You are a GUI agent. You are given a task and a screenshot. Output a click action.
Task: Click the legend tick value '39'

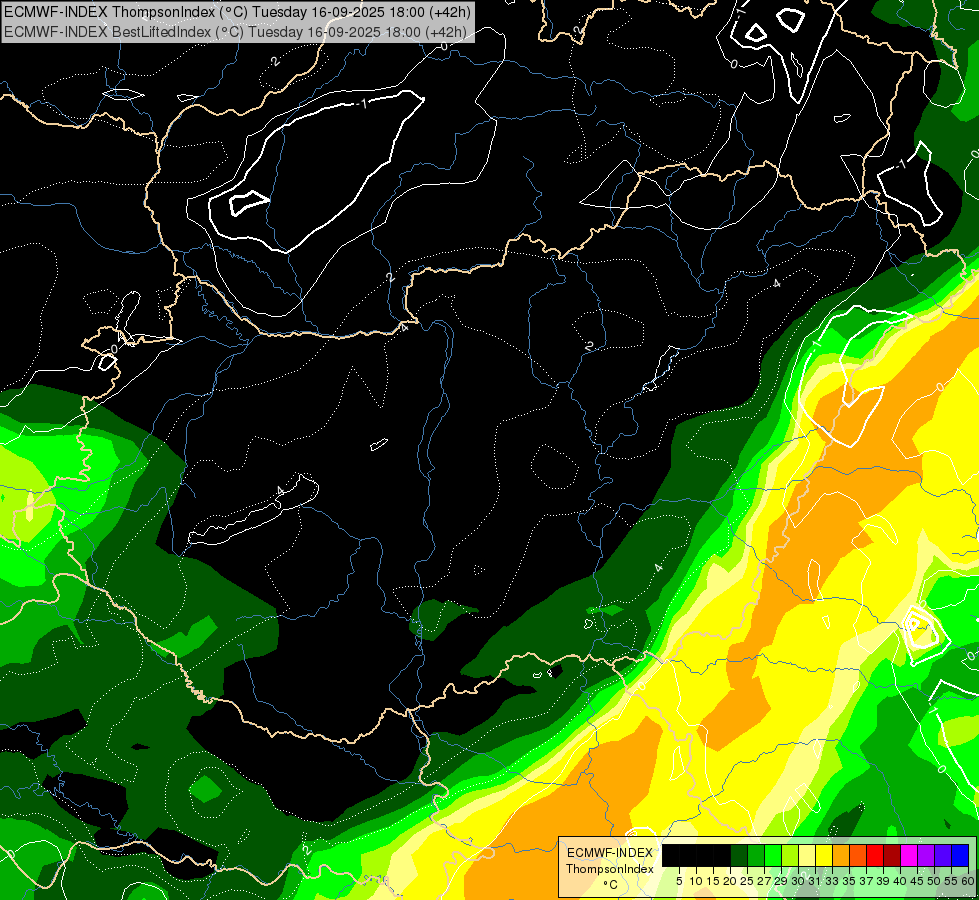pyautogui.click(x=883, y=881)
